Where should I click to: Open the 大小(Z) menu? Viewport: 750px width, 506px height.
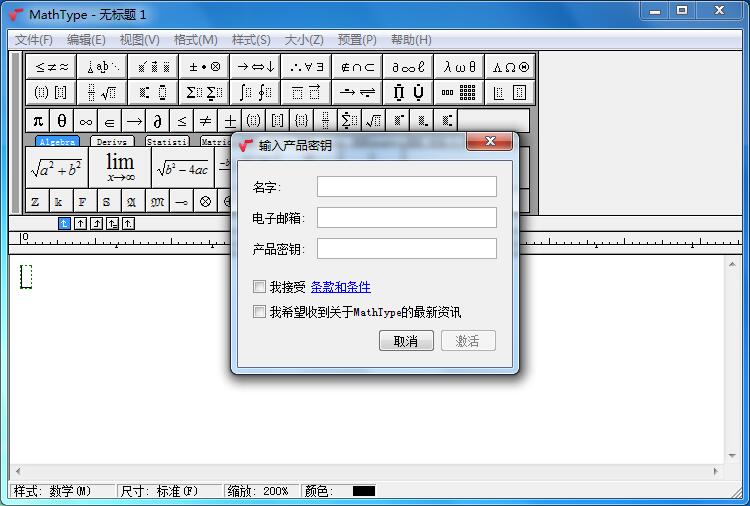[x=304, y=40]
